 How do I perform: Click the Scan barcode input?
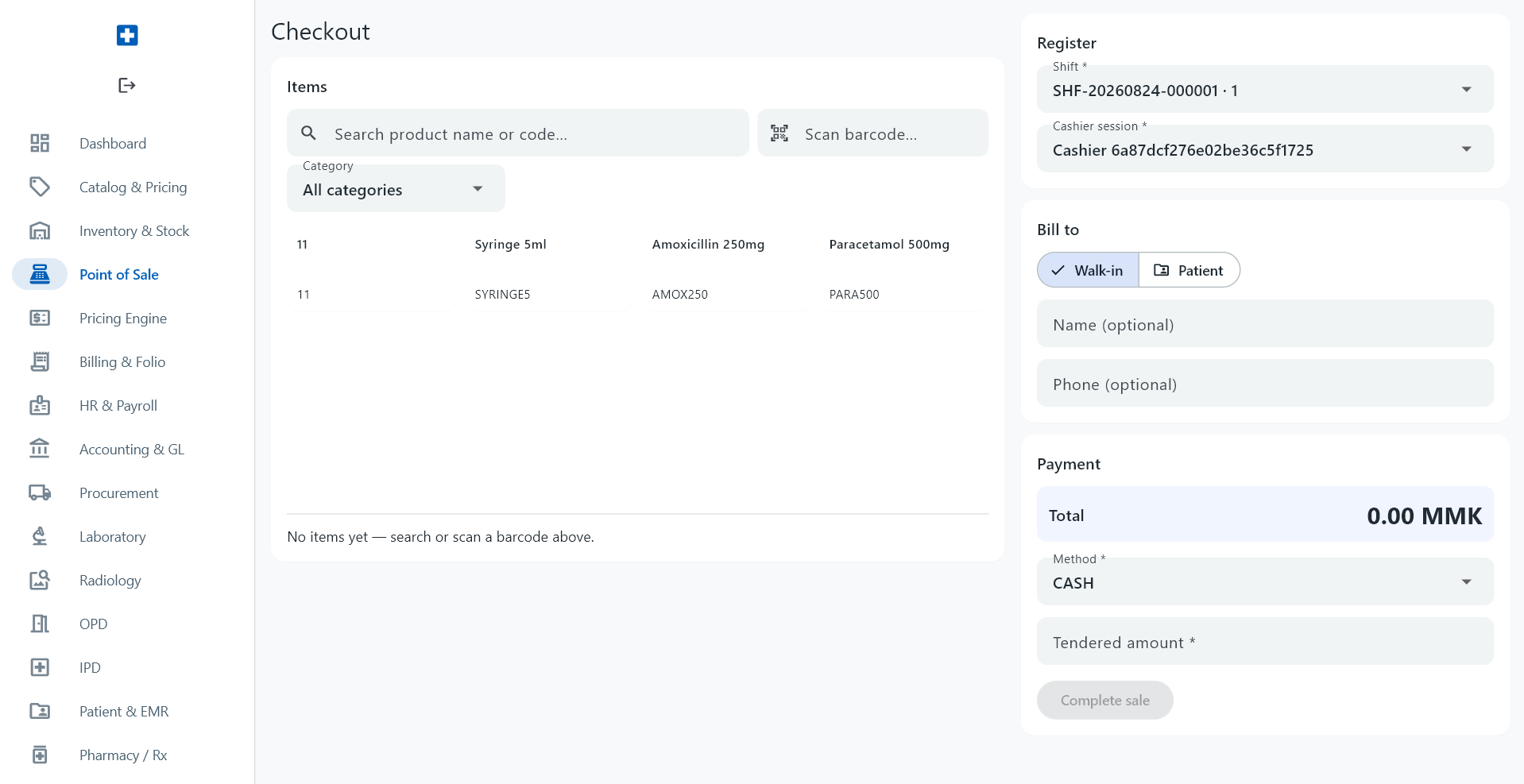click(x=872, y=133)
